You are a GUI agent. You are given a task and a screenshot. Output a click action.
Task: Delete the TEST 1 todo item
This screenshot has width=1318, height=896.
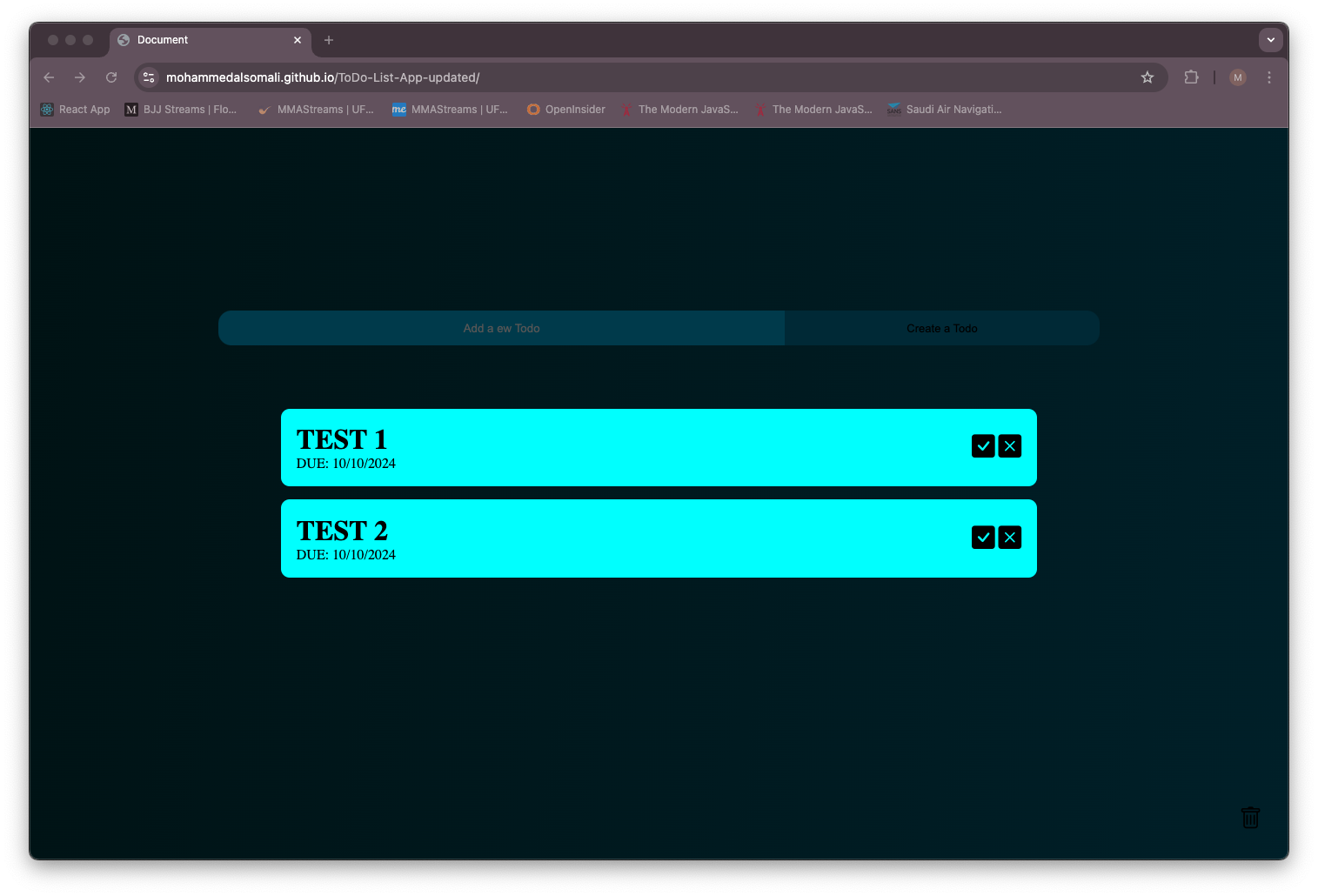pos(1009,446)
